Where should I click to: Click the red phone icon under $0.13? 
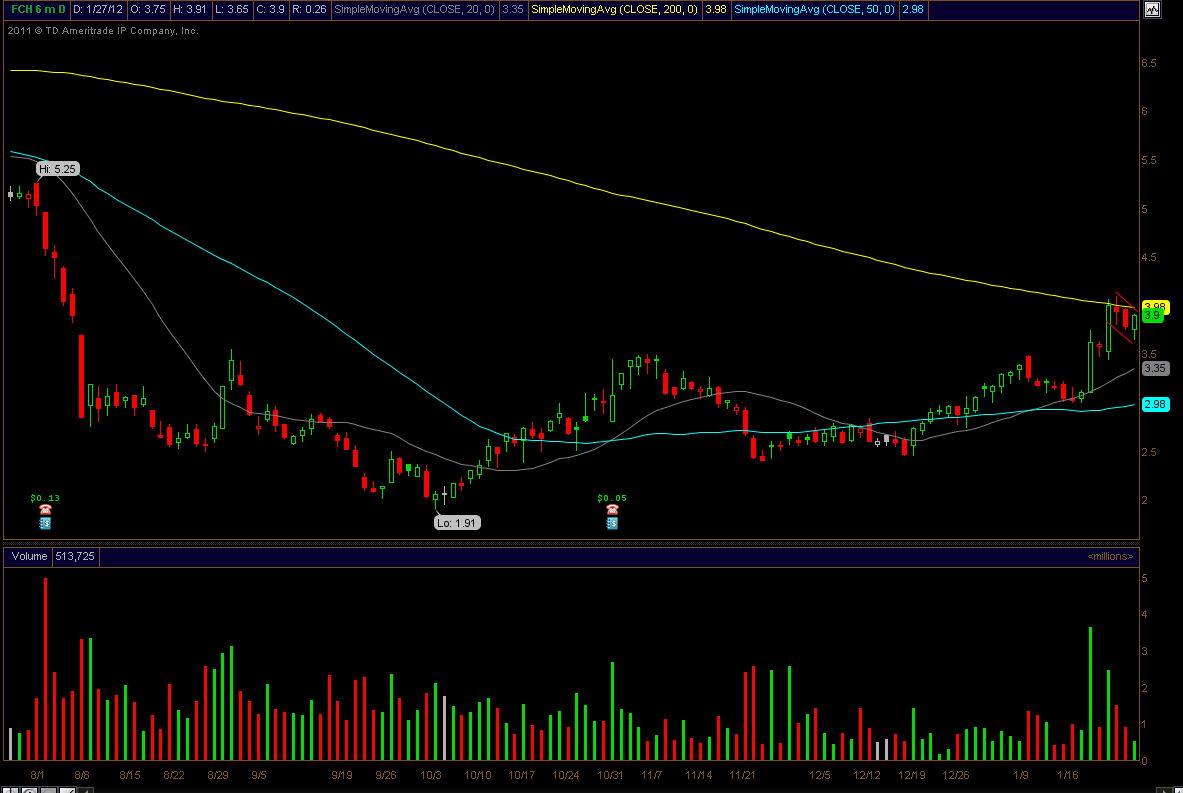[x=45, y=510]
